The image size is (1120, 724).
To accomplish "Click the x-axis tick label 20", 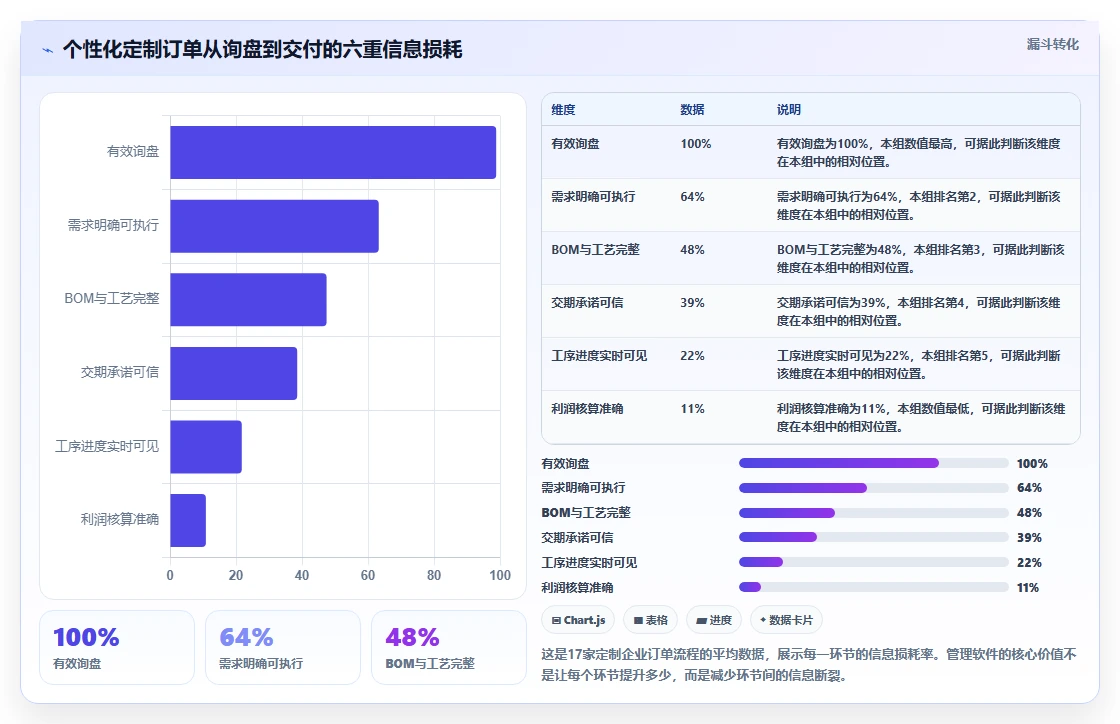I will [236, 575].
